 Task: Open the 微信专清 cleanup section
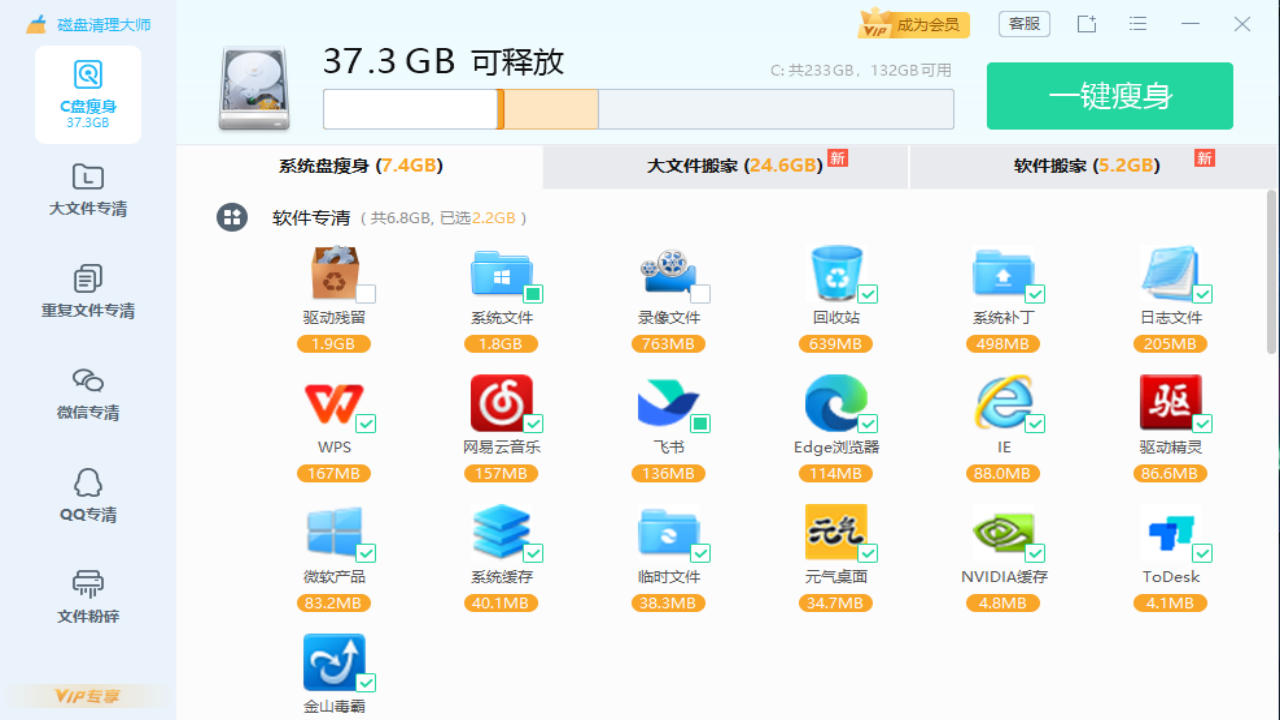pos(87,395)
